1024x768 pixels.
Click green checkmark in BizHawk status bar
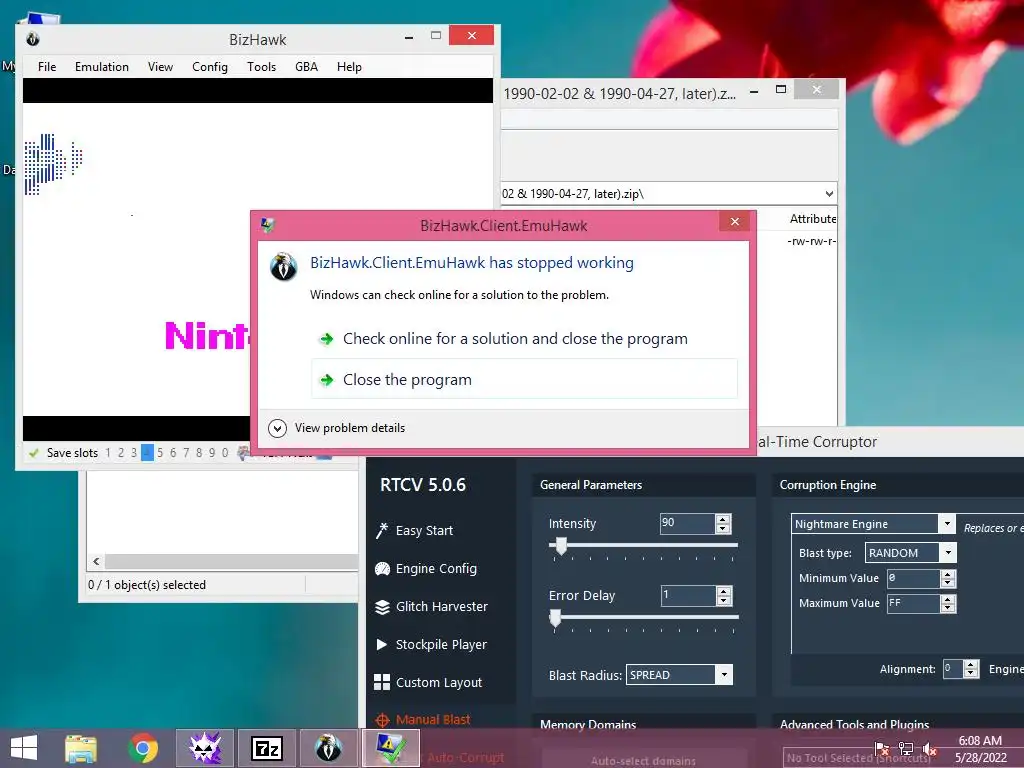[x=33, y=453]
